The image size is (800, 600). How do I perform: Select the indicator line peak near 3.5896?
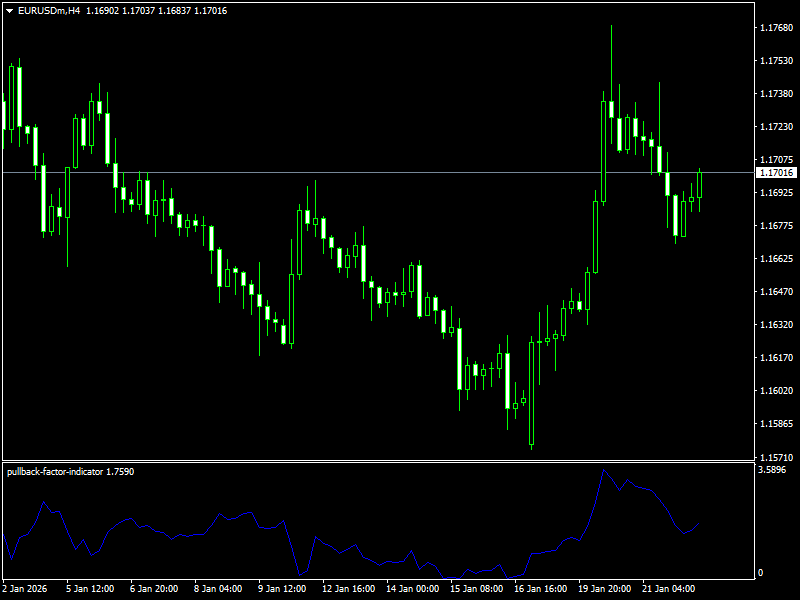[604, 470]
